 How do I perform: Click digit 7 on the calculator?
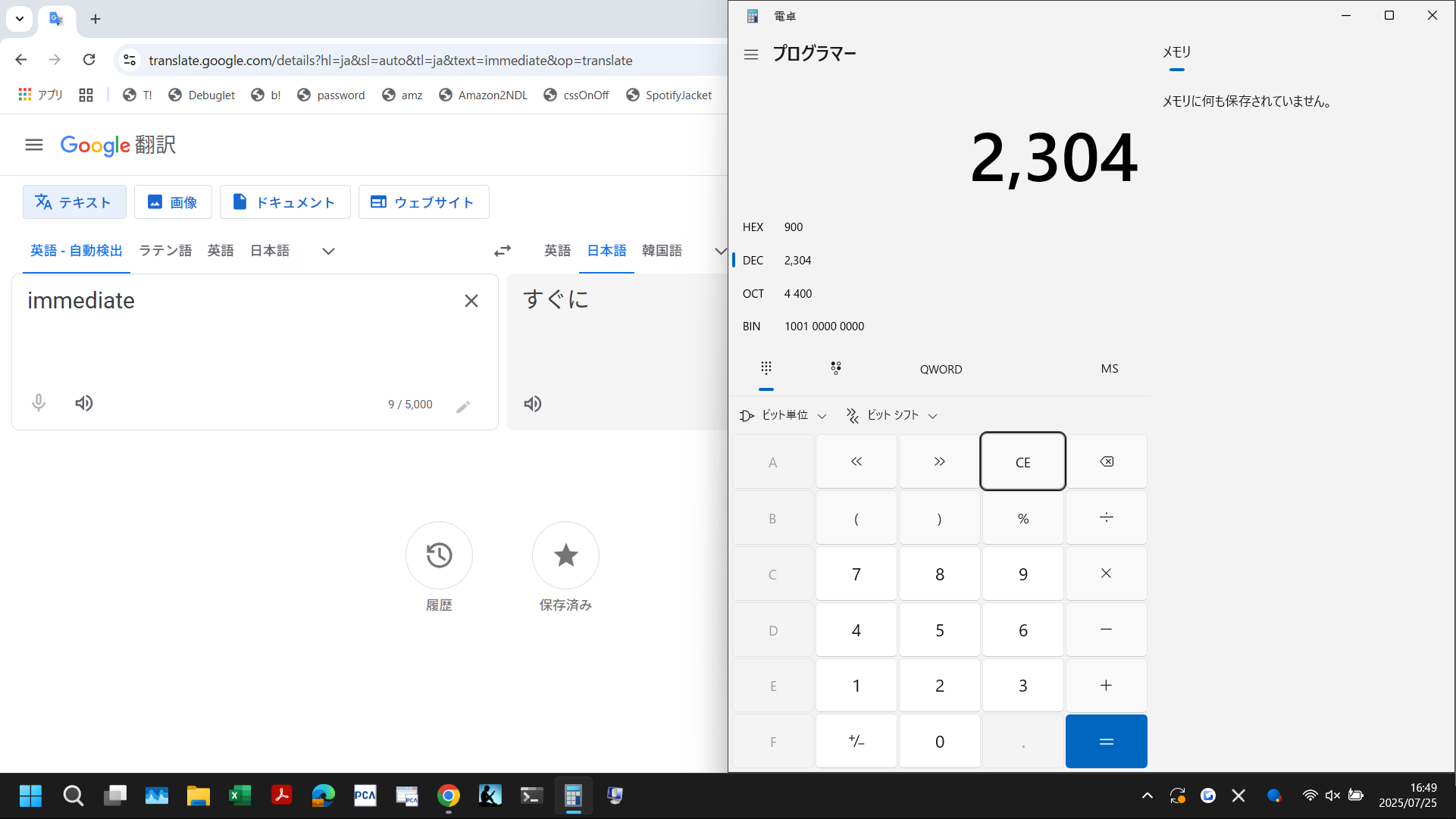click(x=856, y=574)
